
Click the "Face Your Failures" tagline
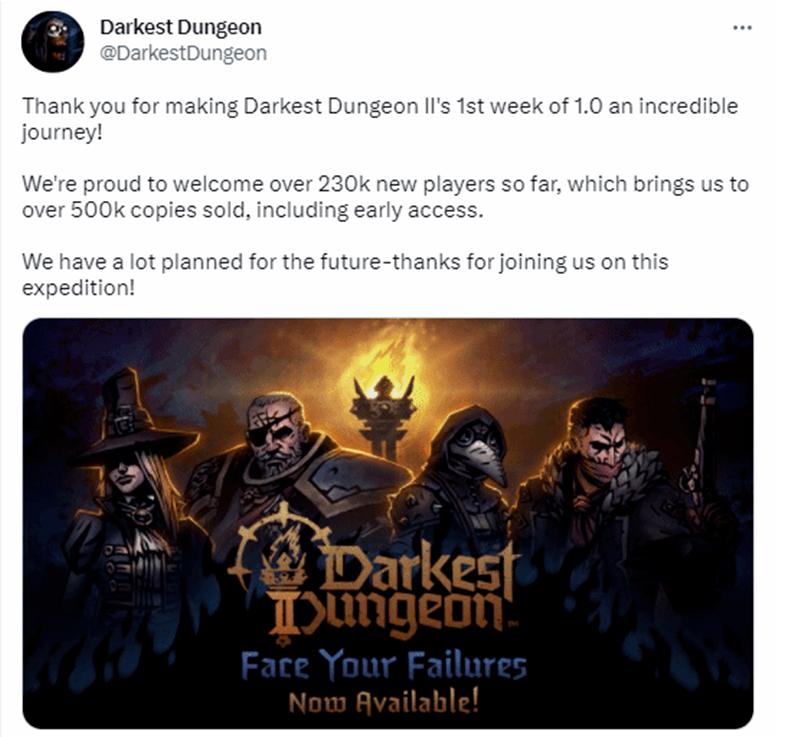pos(384,664)
